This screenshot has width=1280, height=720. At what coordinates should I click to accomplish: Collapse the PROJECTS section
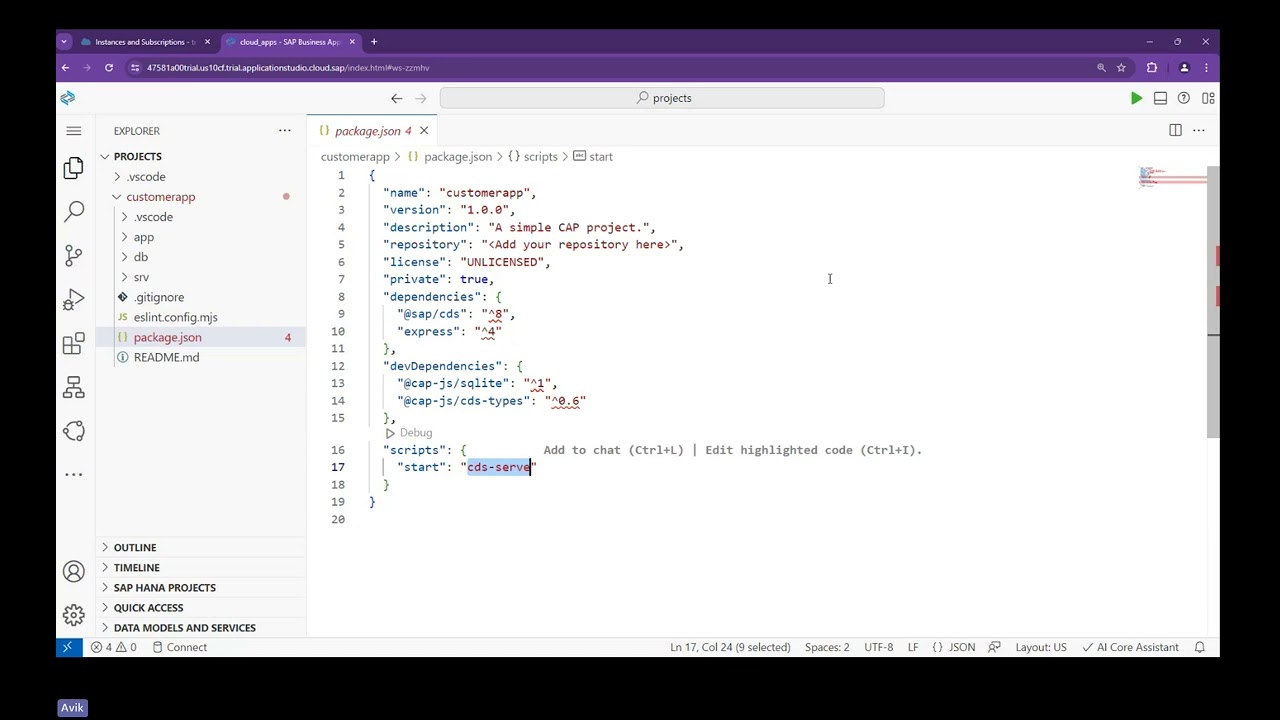[x=137, y=156]
